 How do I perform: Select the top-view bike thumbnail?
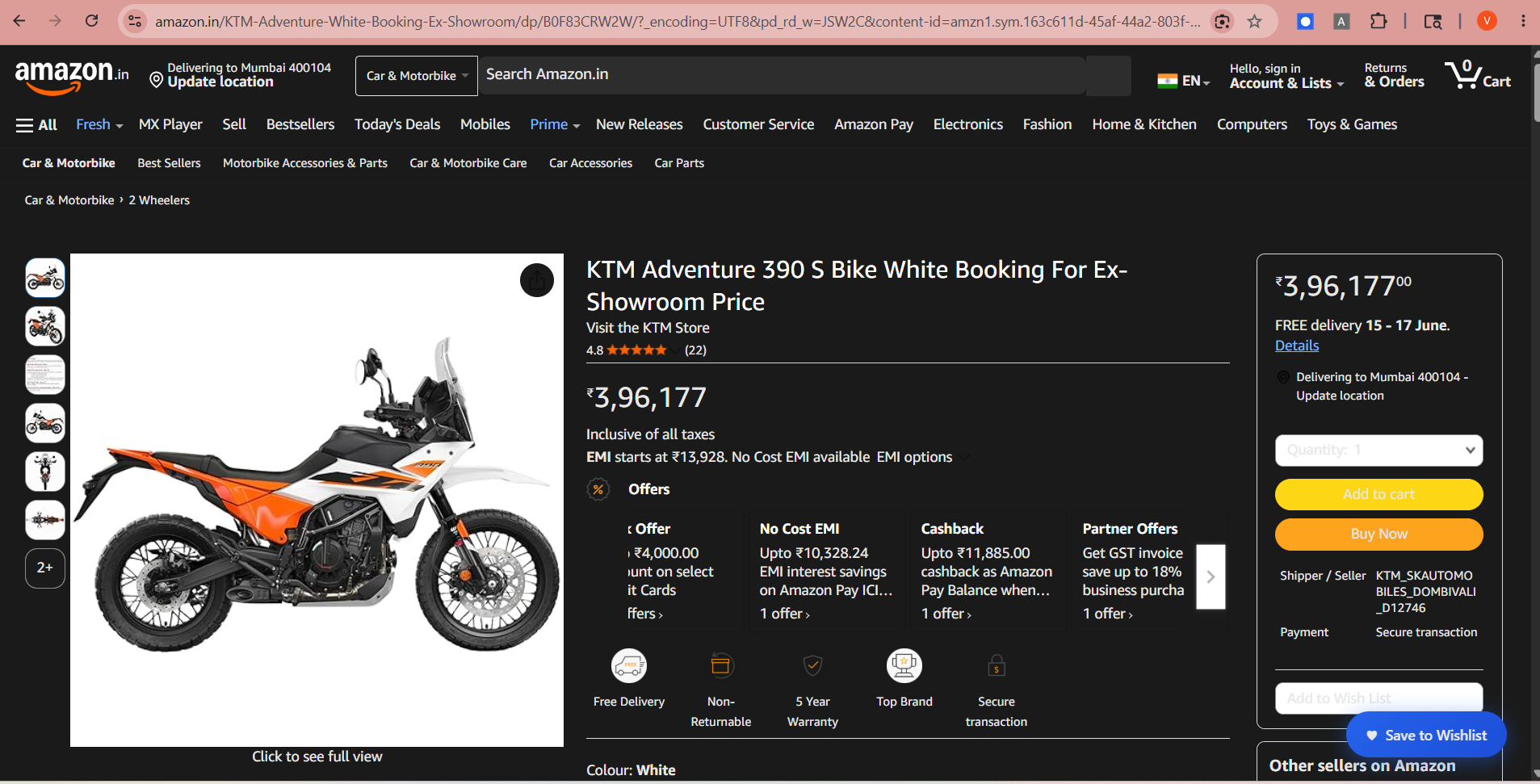pyautogui.click(x=45, y=520)
